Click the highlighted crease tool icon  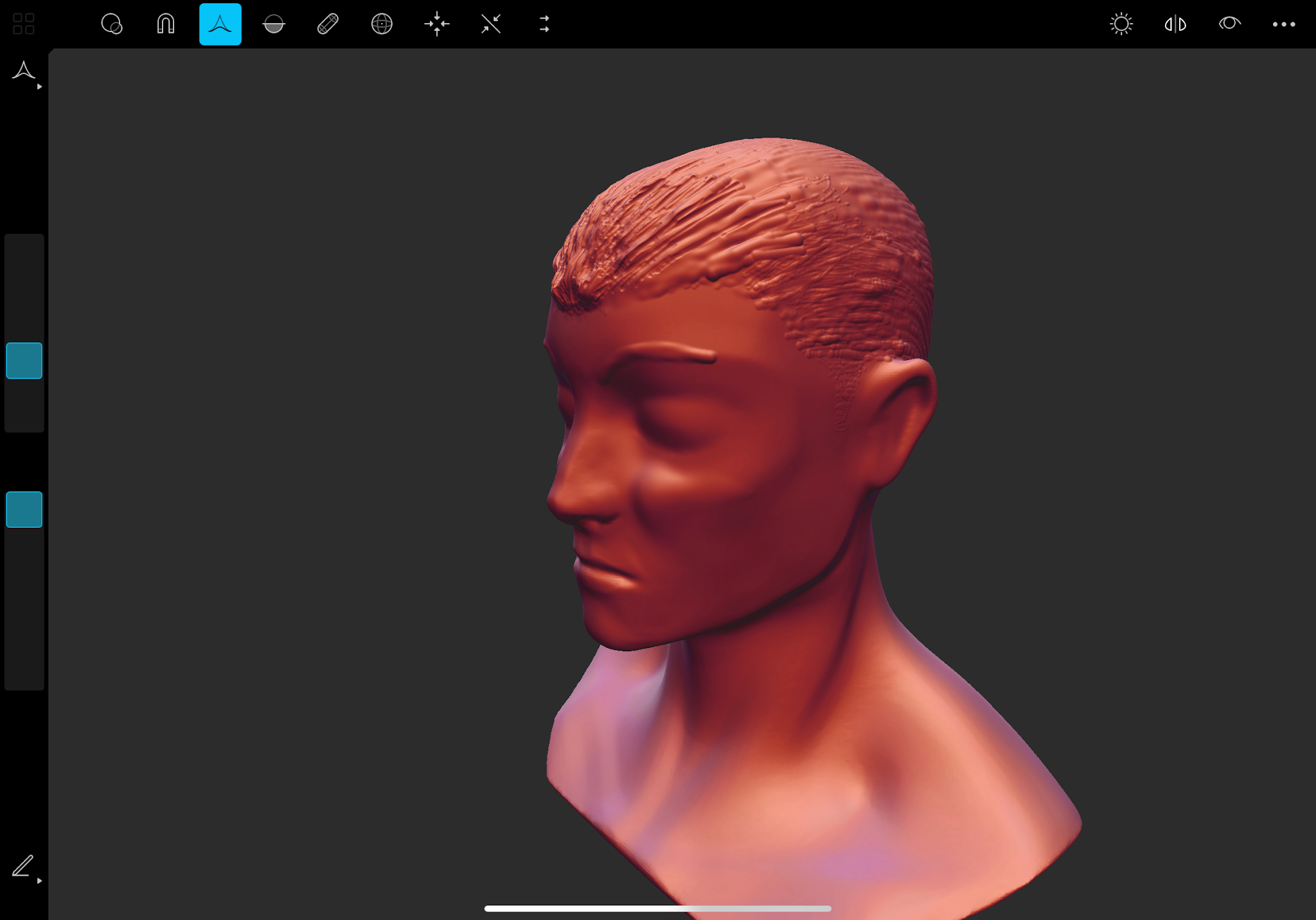point(219,24)
